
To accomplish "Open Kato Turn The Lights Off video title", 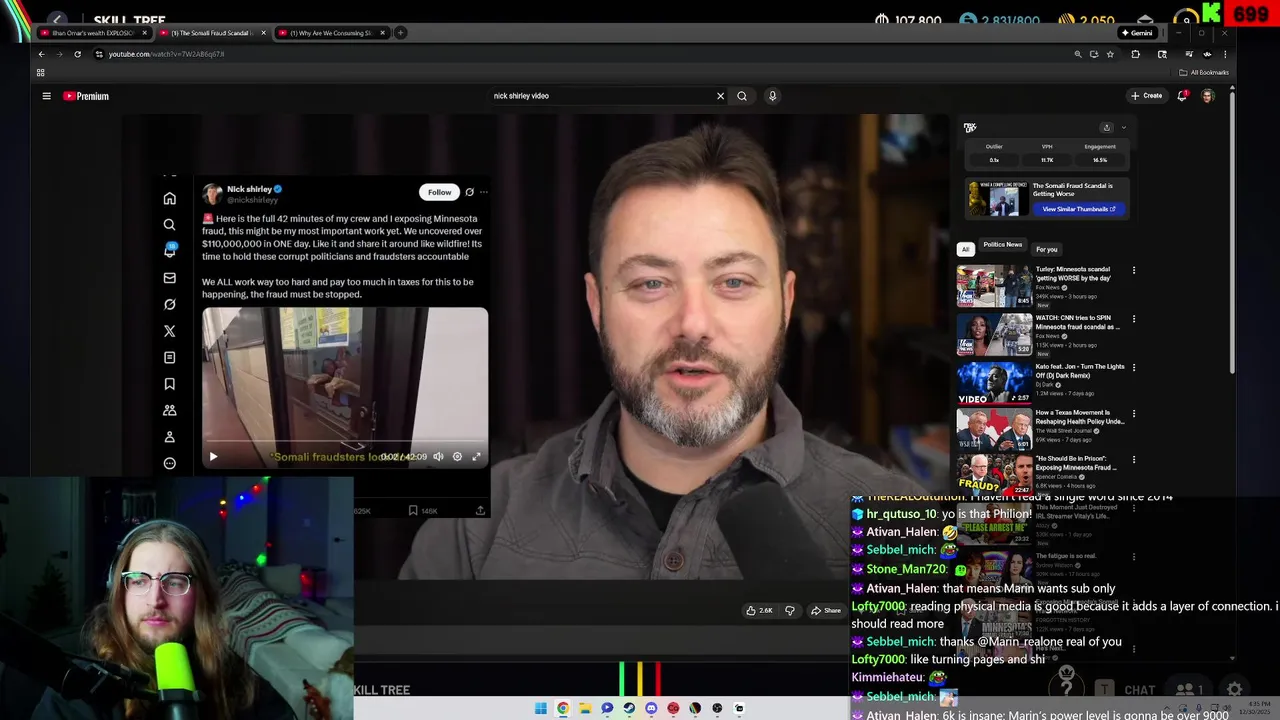I will tap(1080, 371).
